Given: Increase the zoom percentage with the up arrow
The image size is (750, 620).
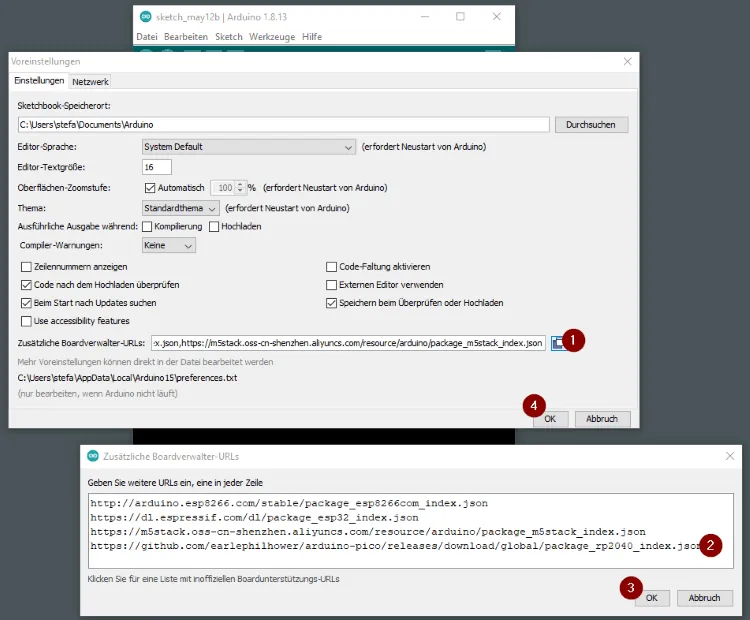Looking at the screenshot, I should point(240,184).
